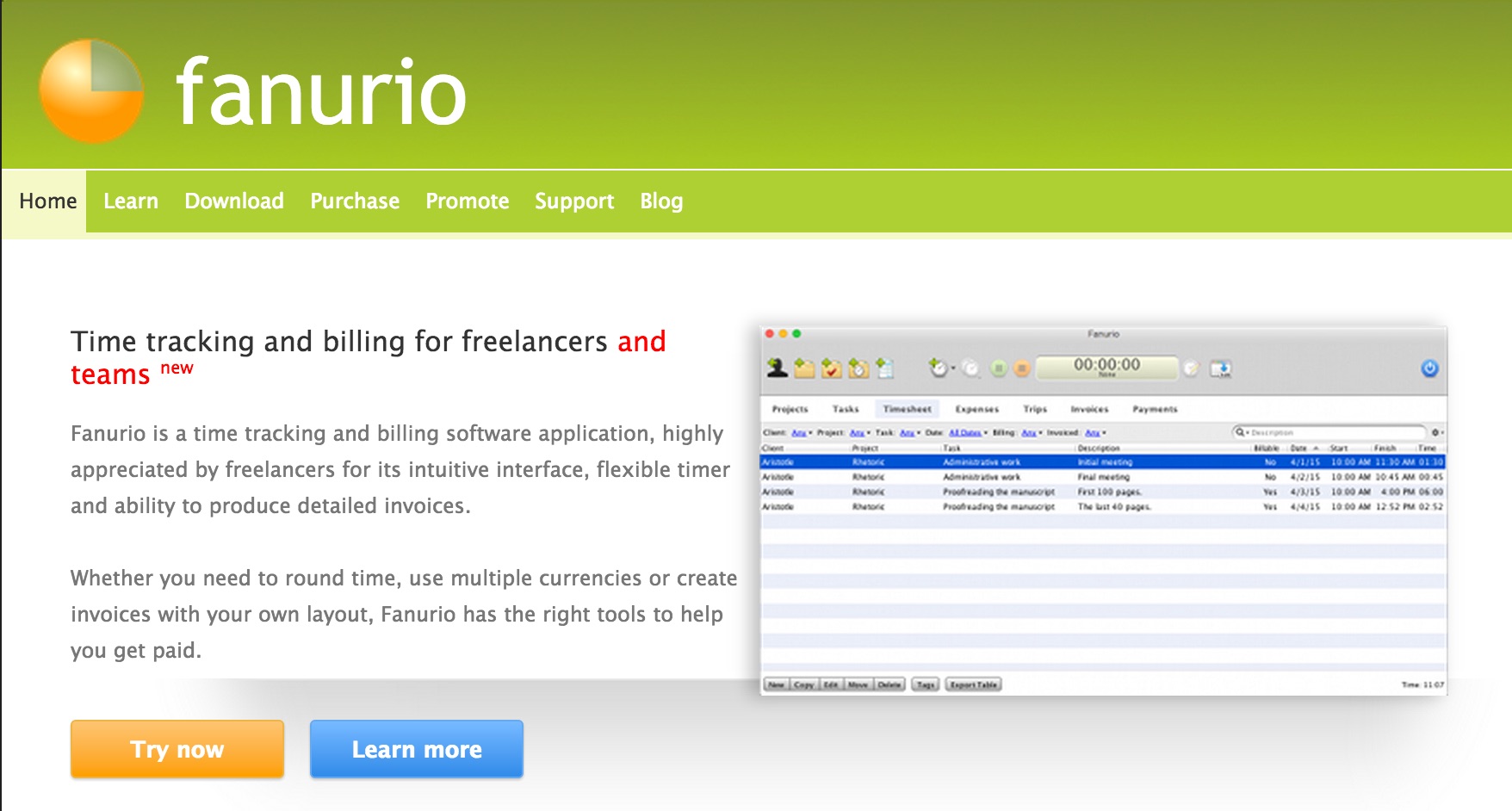The width and height of the screenshot is (1512, 811).
Task: Open the All Dates filter dropdown
Action: pyautogui.click(x=967, y=433)
